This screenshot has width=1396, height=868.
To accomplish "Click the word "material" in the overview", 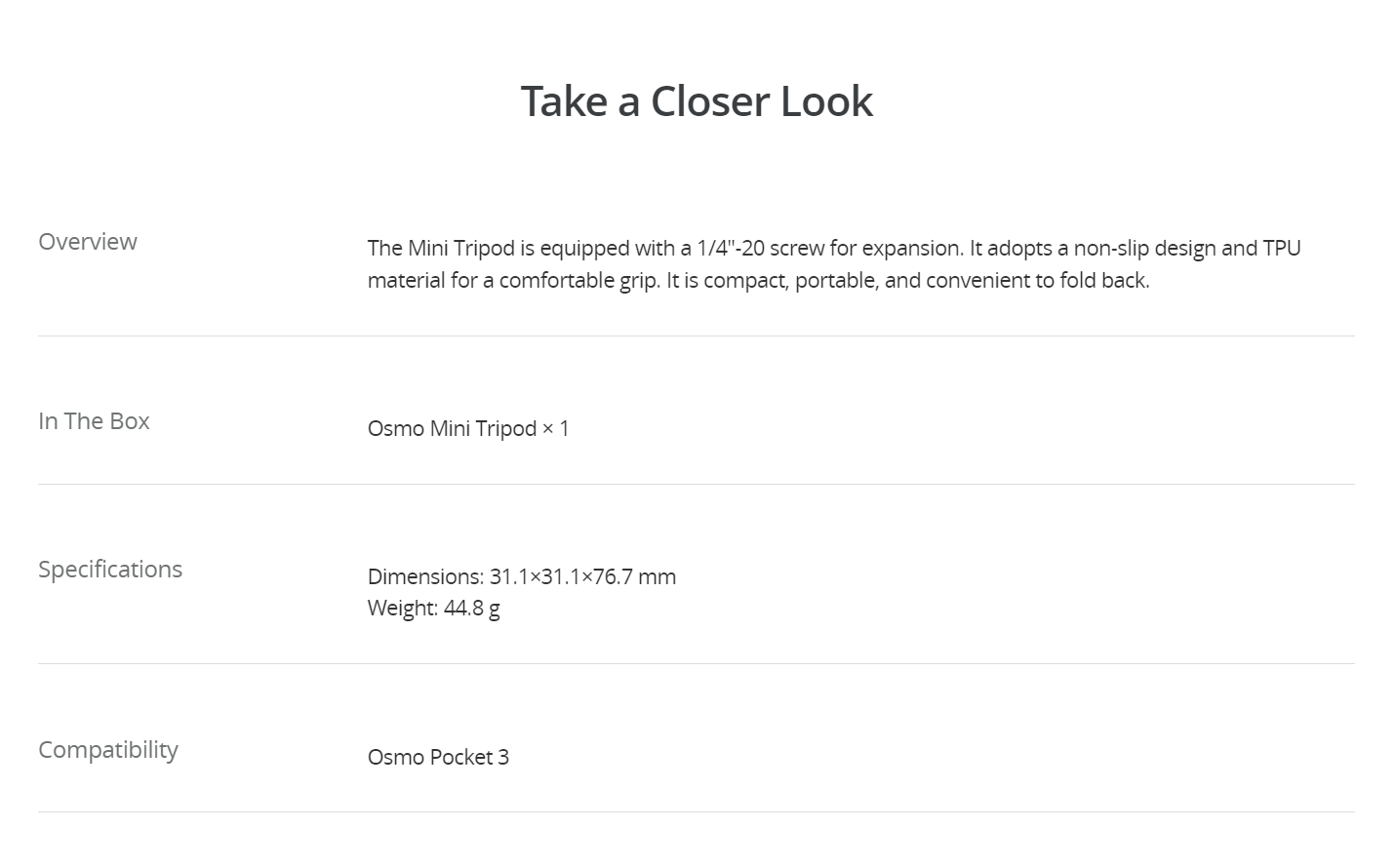I will coord(406,281).
